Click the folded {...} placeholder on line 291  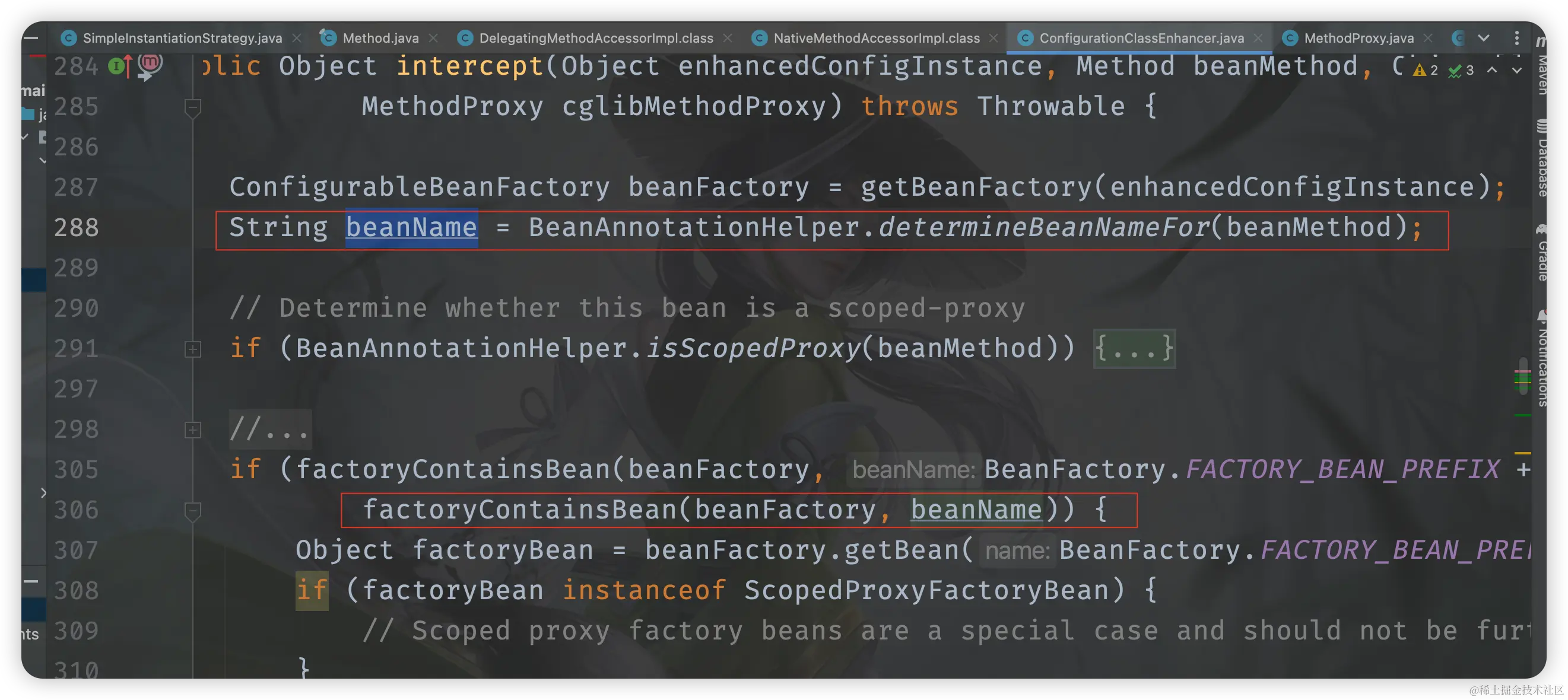click(1134, 348)
